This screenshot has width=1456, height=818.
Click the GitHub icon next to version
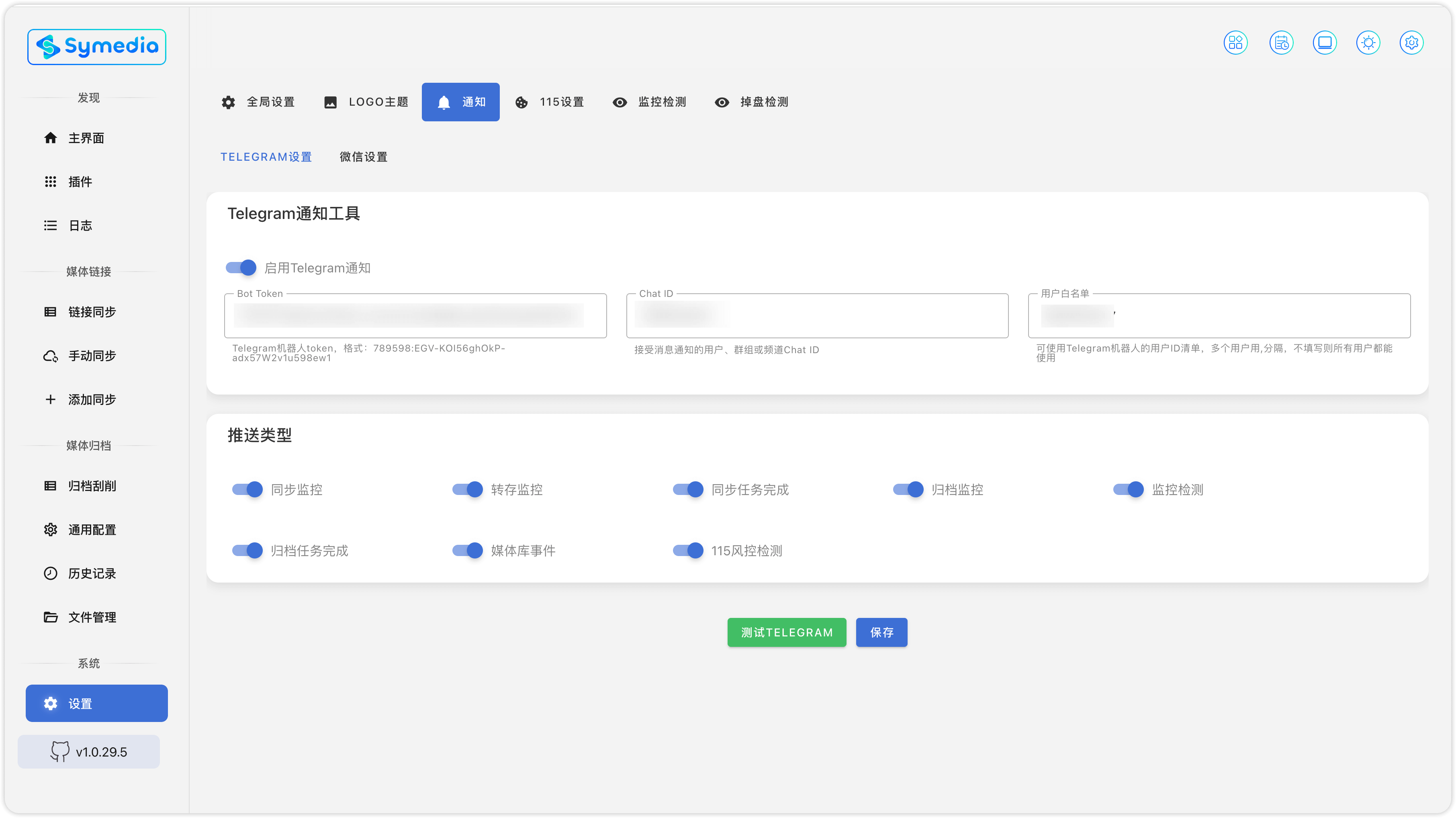[59, 752]
